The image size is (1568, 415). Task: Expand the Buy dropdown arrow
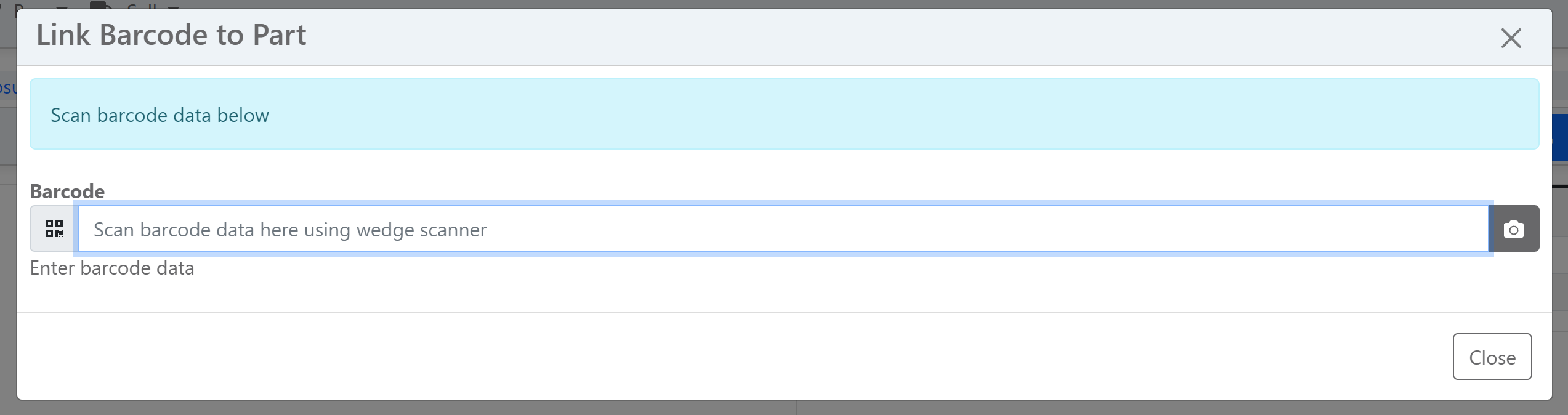61,7
